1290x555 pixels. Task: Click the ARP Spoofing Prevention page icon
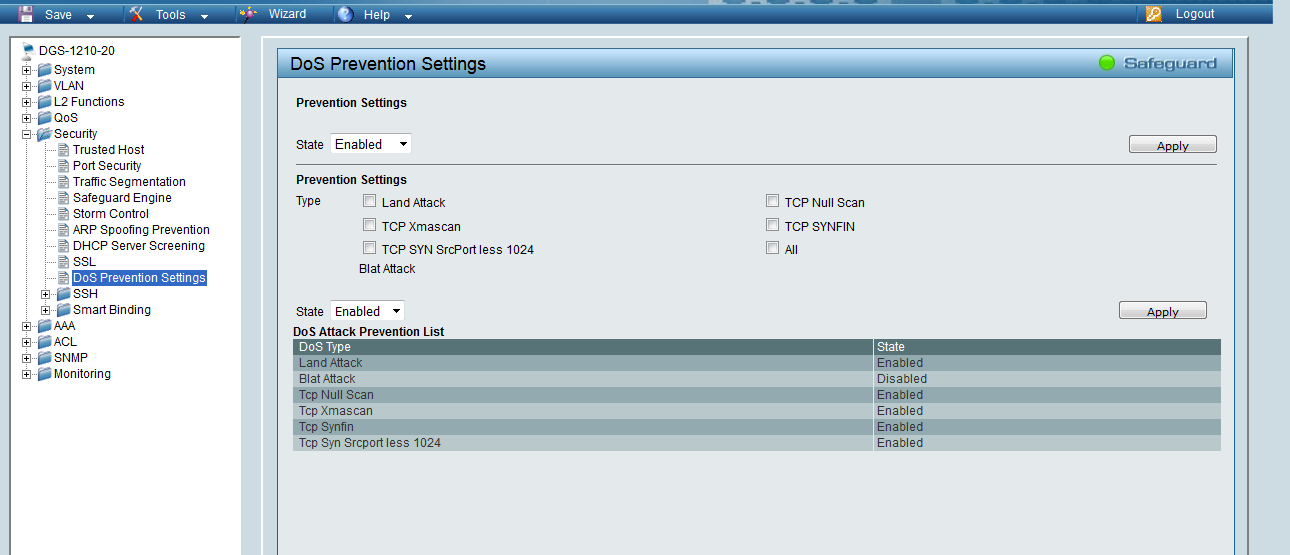[63, 230]
